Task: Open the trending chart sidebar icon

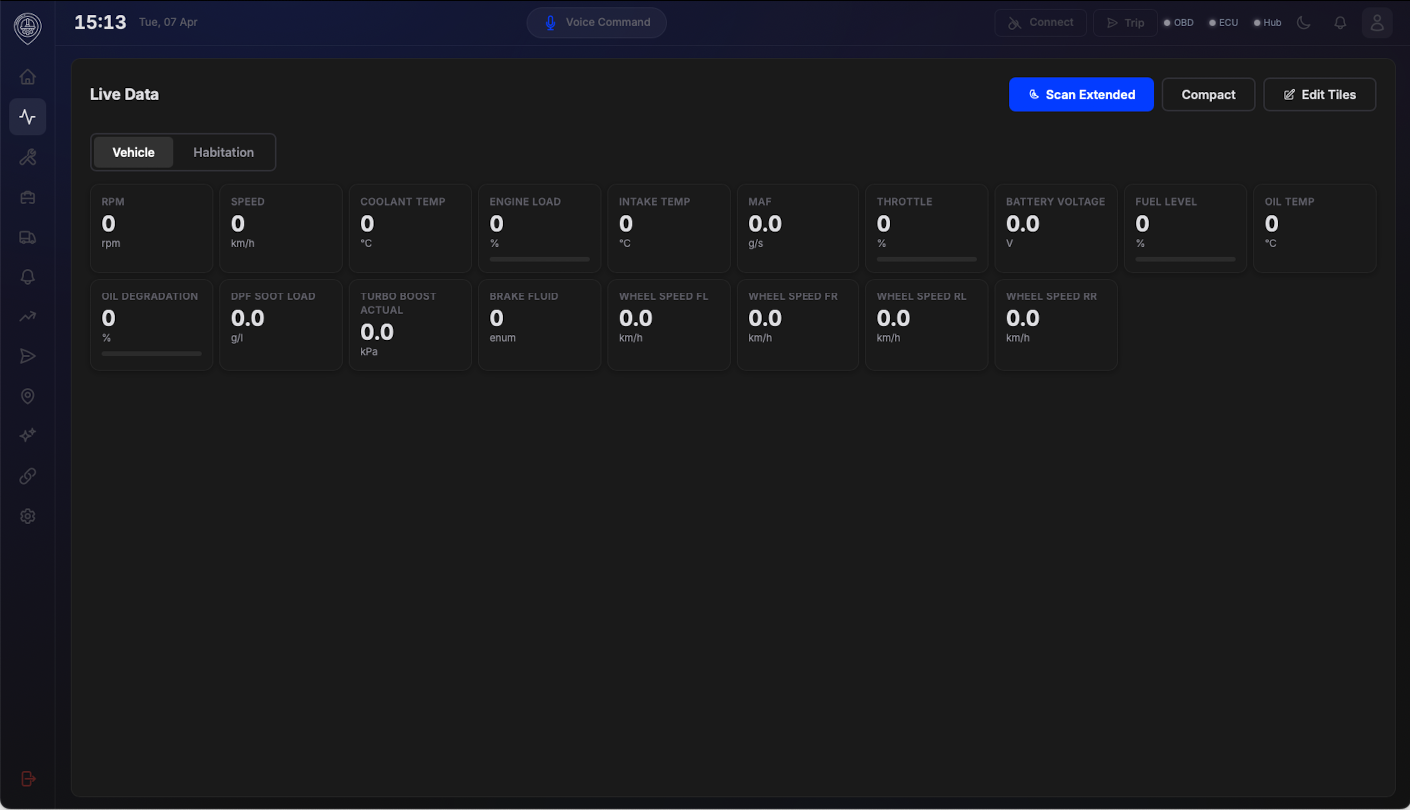Action: point(28,317)
